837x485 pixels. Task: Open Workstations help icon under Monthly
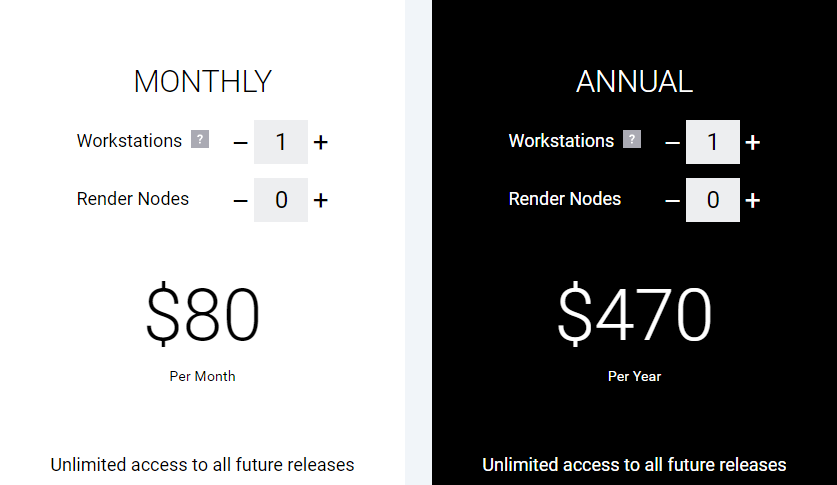200,139
